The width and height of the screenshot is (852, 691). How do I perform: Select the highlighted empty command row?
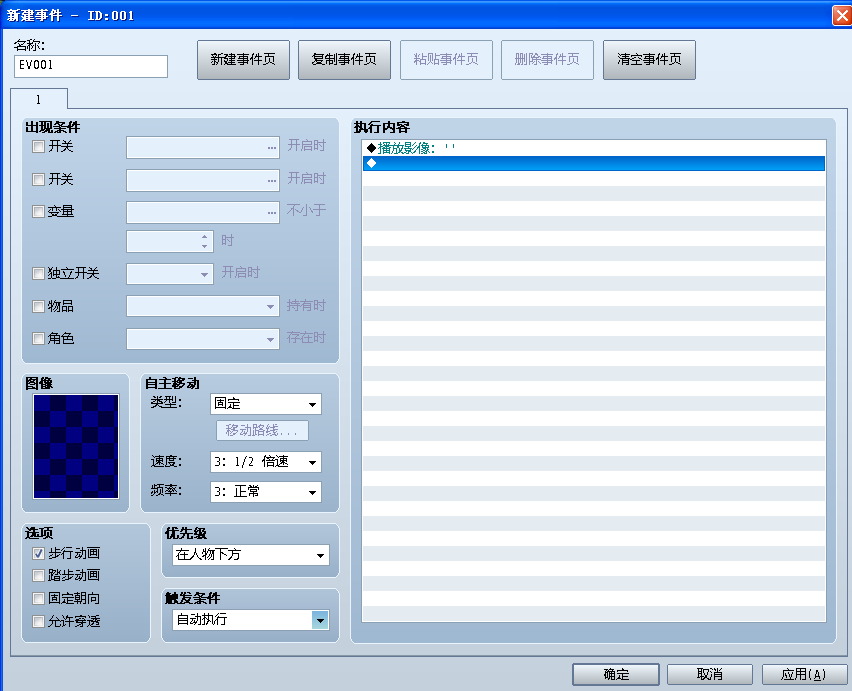(594, 163)
